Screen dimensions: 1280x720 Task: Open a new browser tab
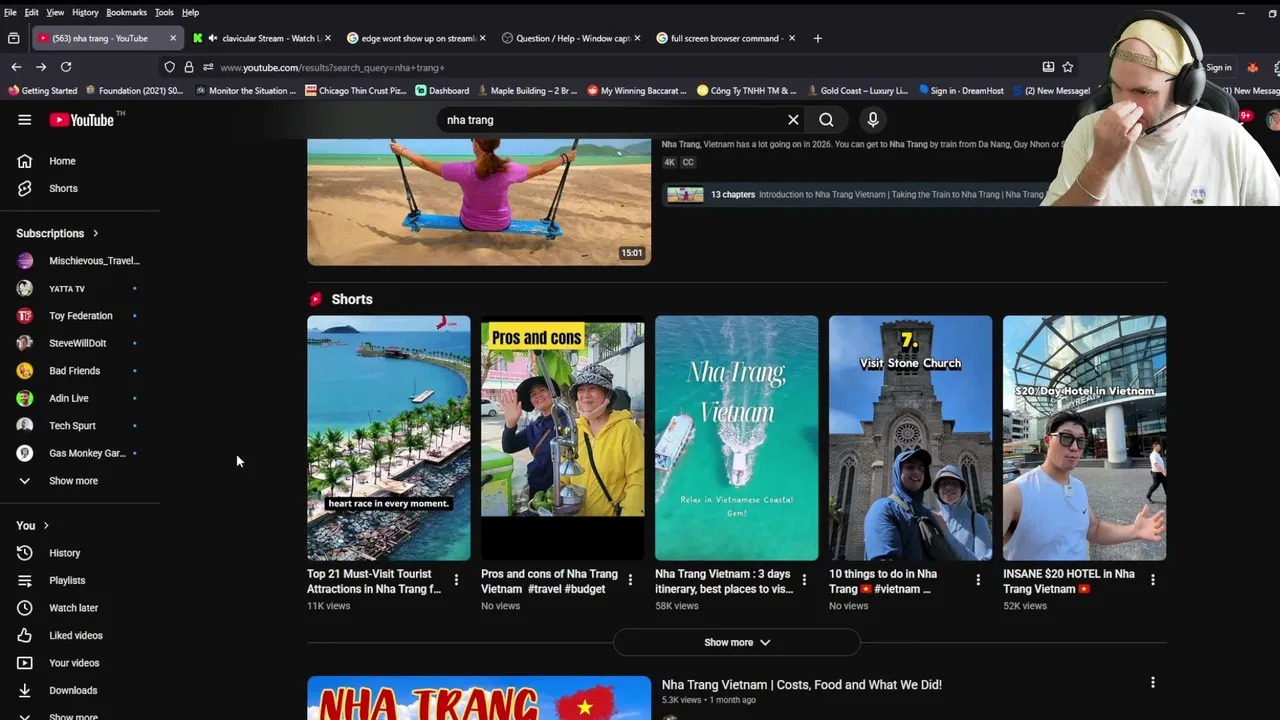click(x=817, y=38)
